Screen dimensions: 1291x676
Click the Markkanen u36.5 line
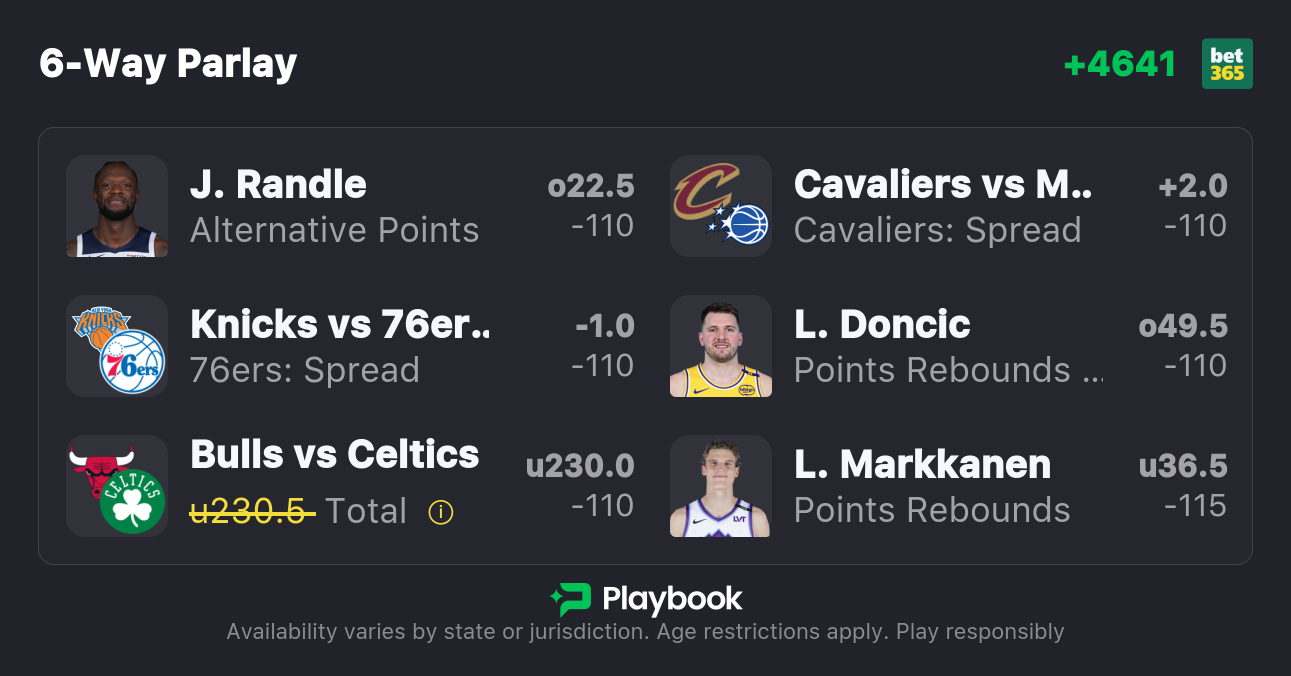tap(1183, 466)
